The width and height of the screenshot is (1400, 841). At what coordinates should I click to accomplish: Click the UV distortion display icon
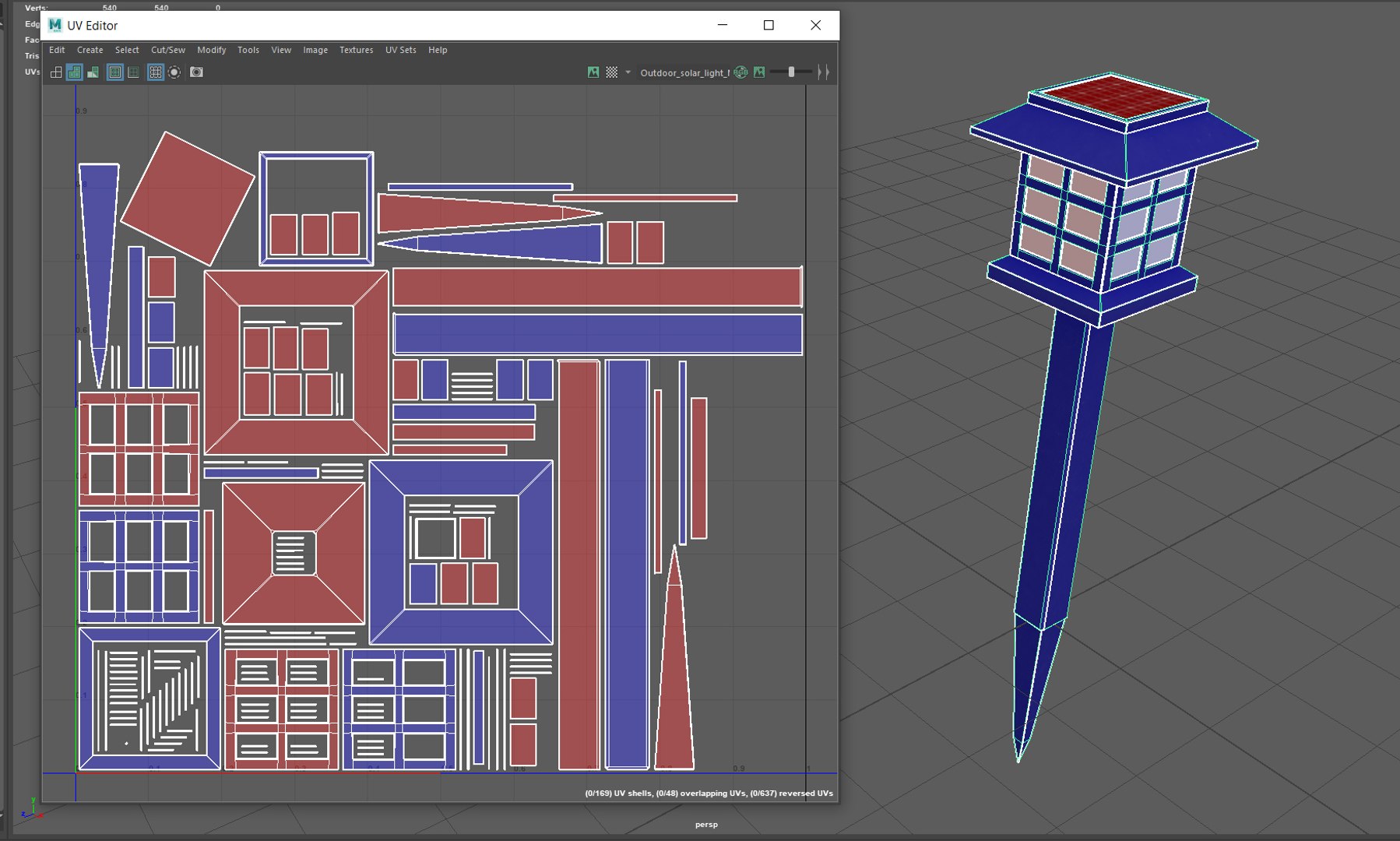click(x=93, y=72)
